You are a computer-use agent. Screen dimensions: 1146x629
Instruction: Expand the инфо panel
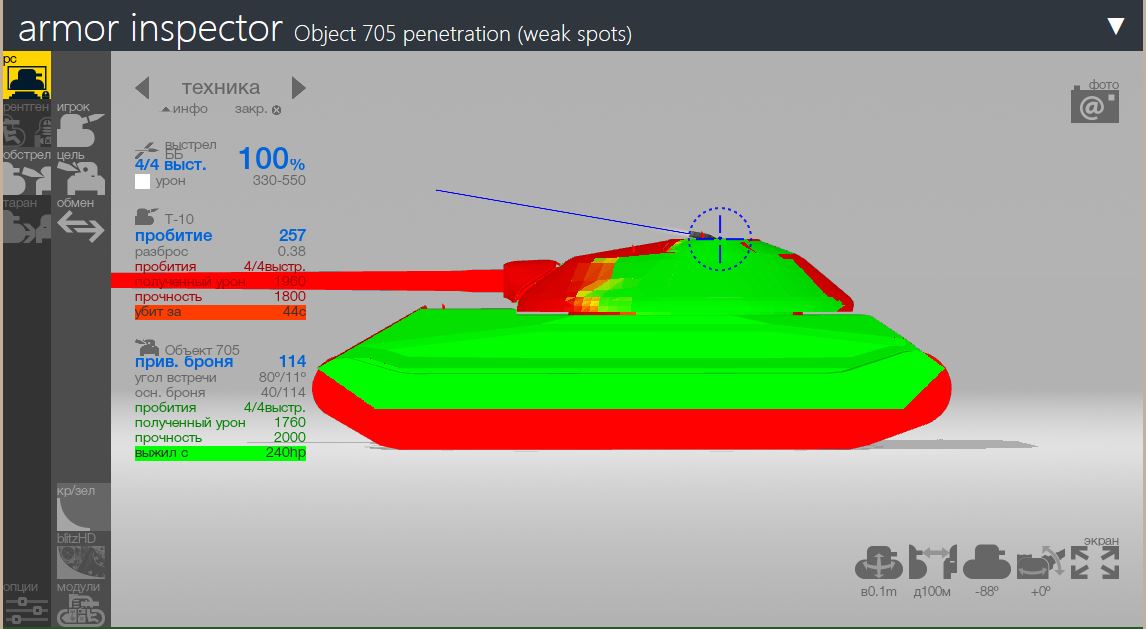[185, 109]
